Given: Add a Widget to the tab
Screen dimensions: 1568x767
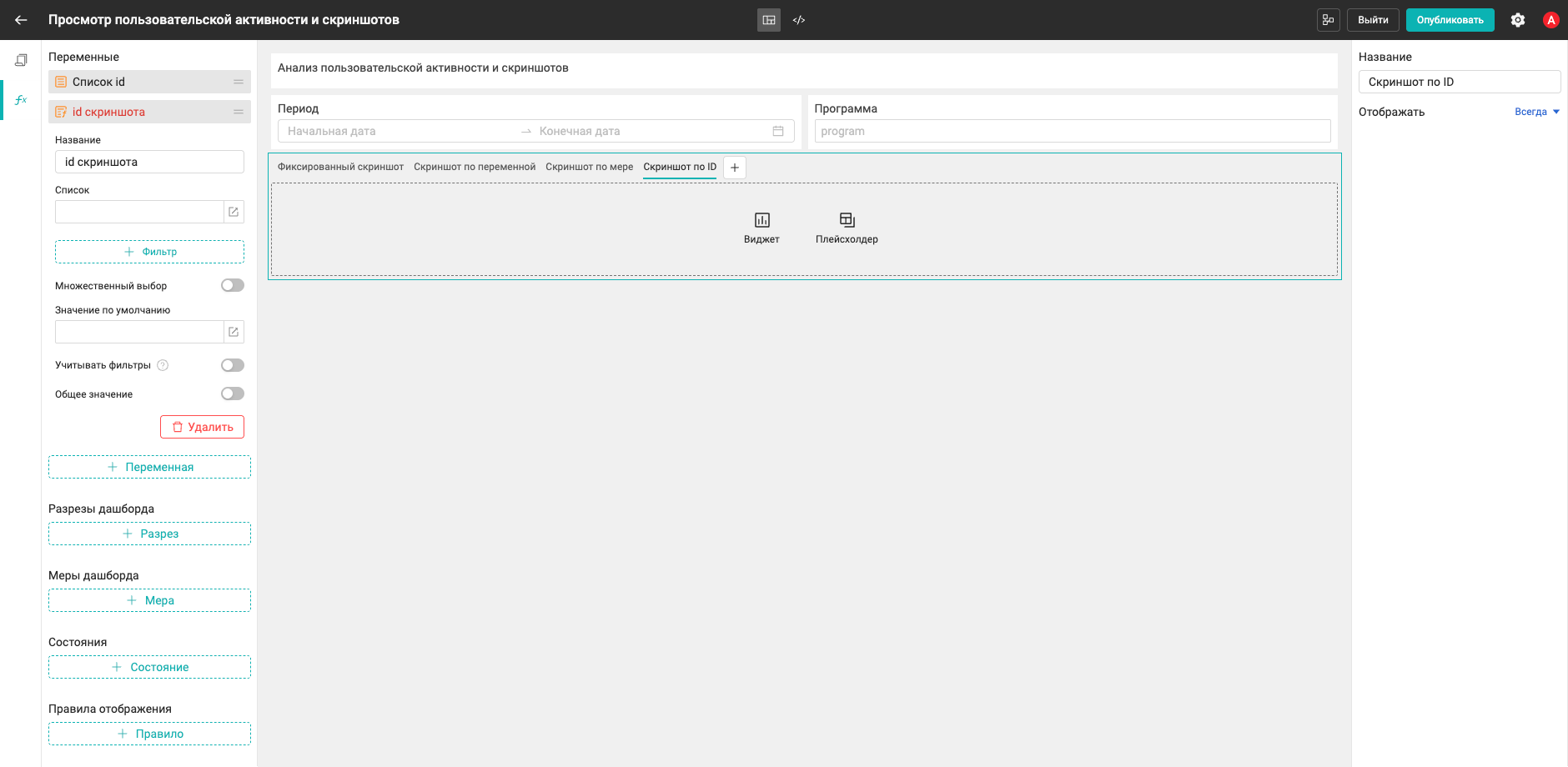Looking at the screenshot, I should 761,228.
